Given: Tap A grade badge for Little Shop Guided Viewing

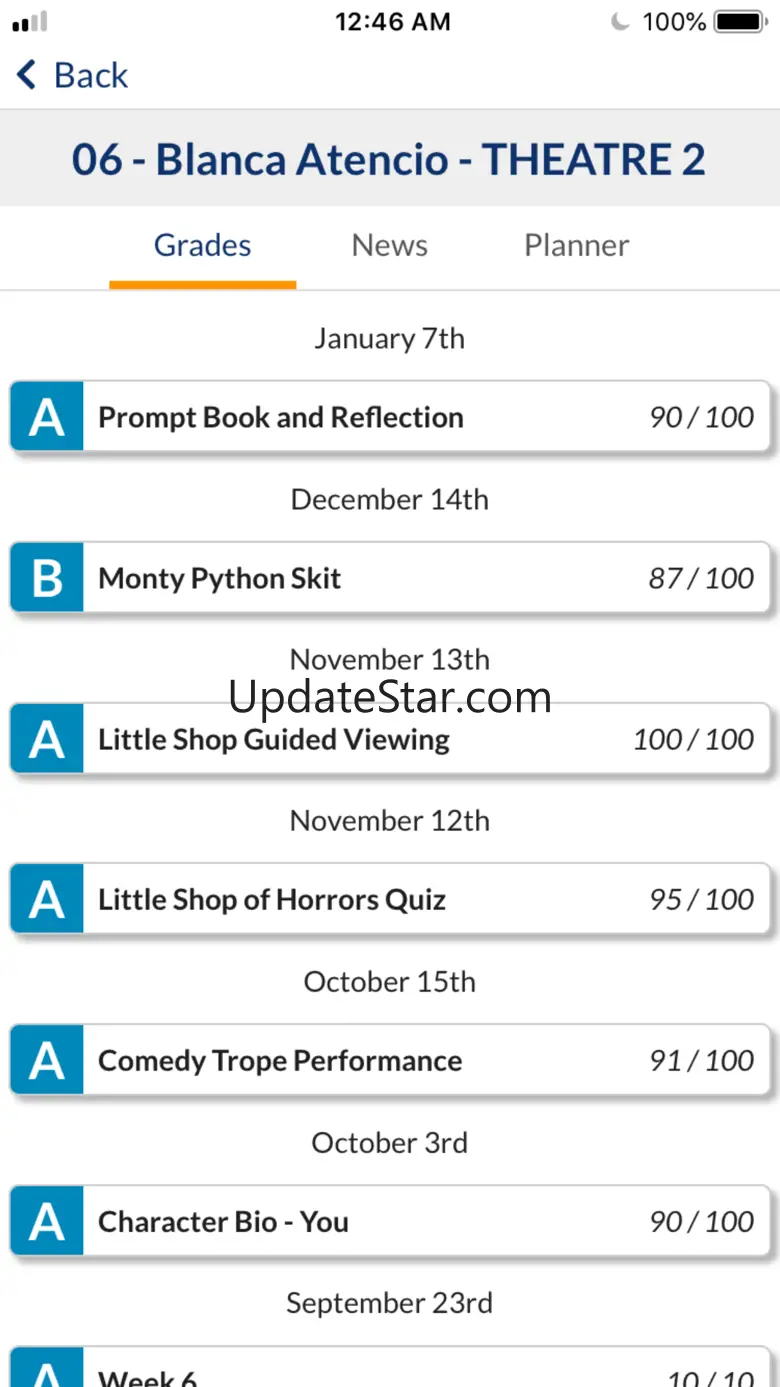Looking at the screenshot, I should point(47,740).
